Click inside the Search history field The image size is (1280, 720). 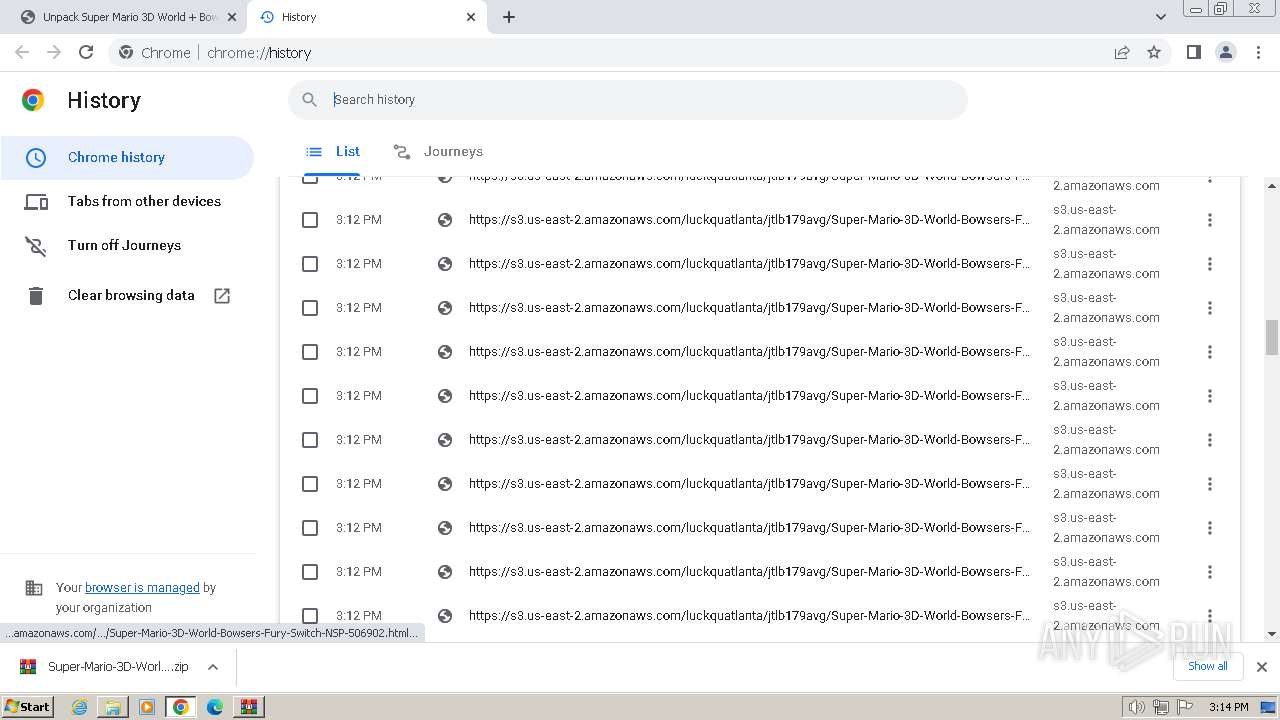[x=628, y=100]
